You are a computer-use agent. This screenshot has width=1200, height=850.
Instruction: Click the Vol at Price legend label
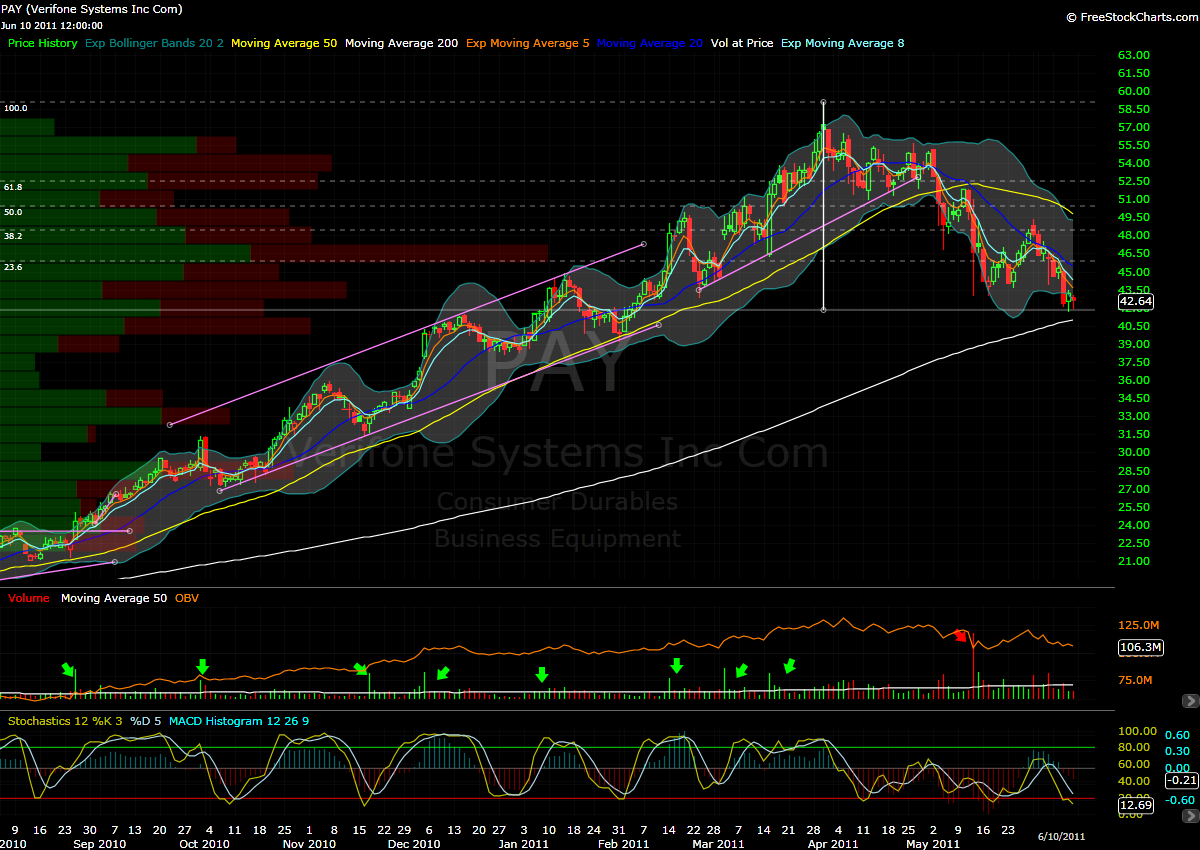(x=742, y=43)
